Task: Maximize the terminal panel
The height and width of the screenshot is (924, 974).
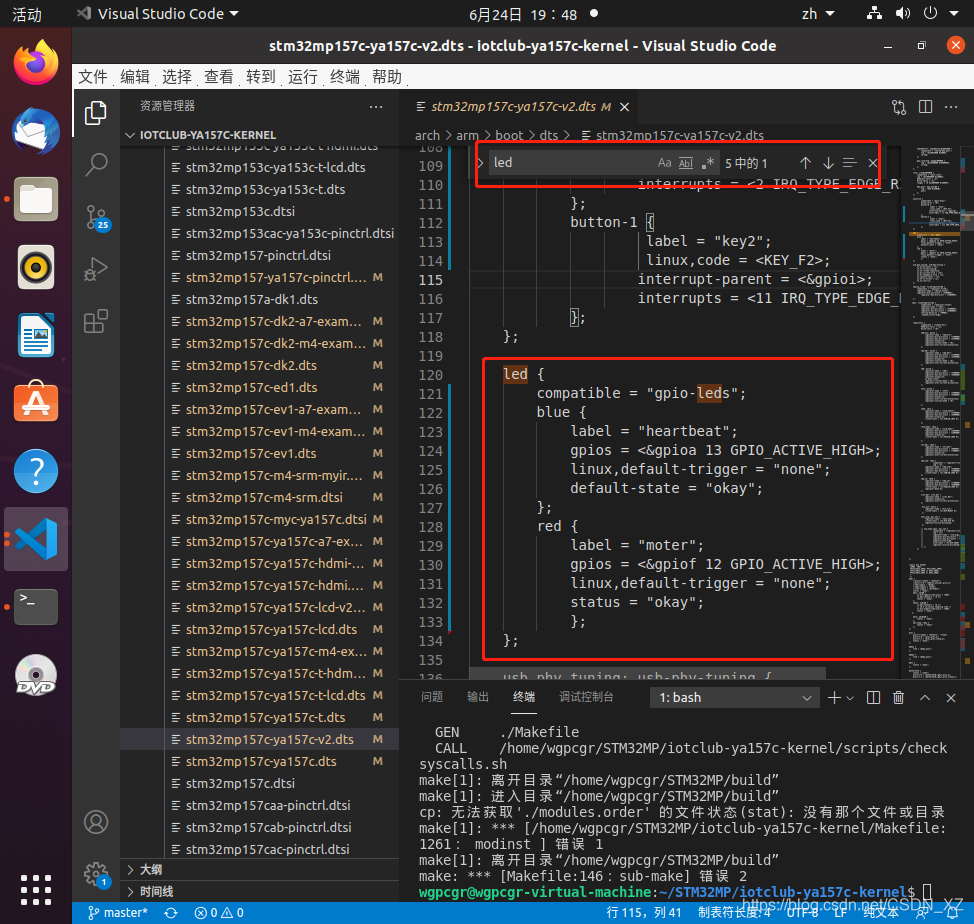Action: 924,697
